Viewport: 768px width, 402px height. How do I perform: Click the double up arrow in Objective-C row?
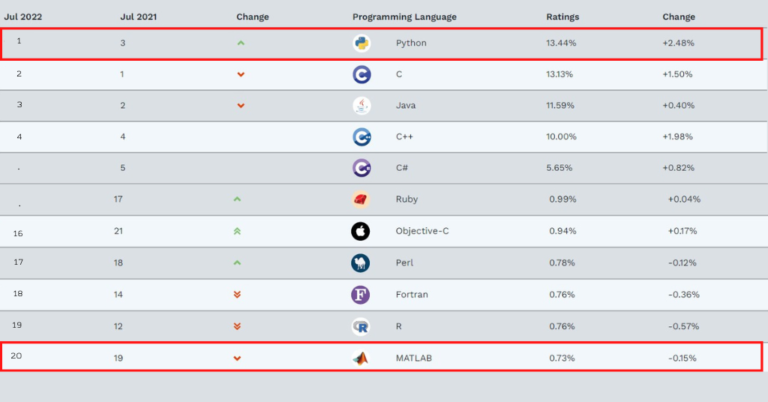point(237,232)
